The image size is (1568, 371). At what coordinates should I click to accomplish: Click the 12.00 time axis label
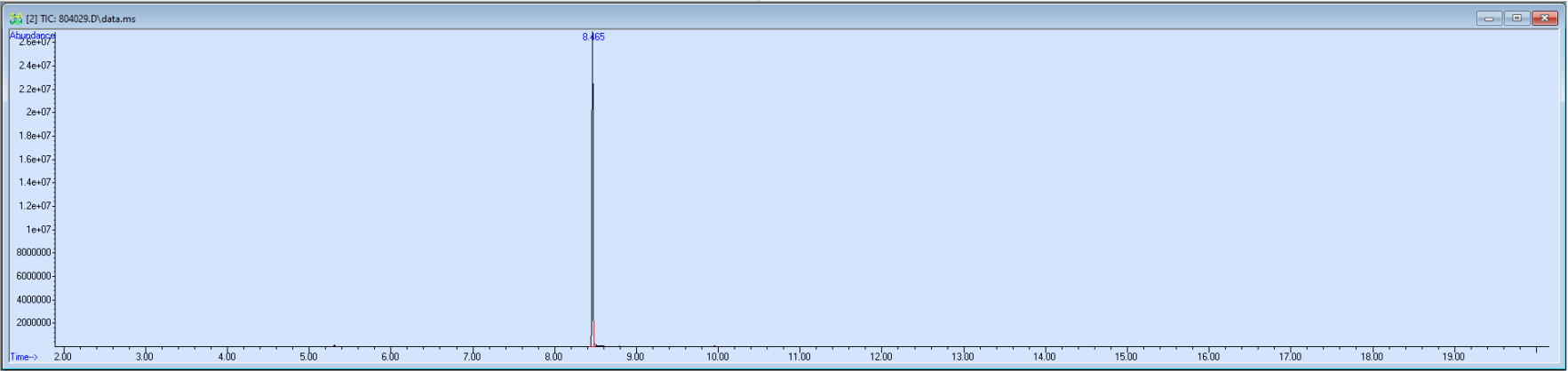pyautogui.click(x=880, y=357)
